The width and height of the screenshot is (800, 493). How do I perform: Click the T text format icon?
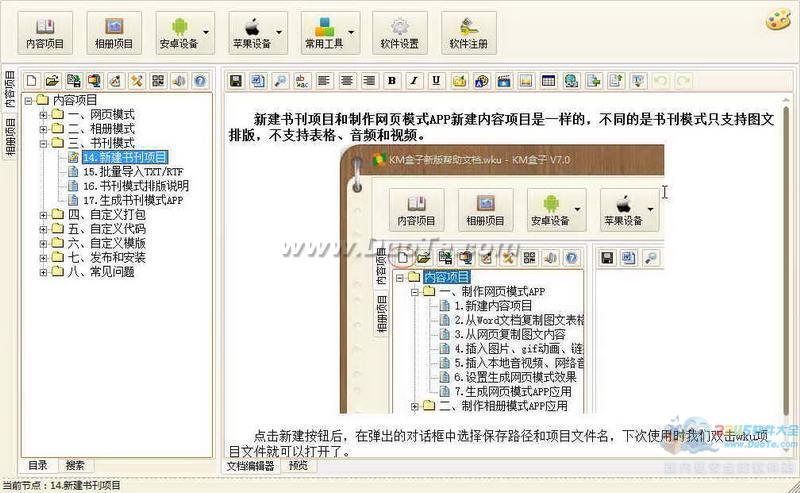pos(638,81)
